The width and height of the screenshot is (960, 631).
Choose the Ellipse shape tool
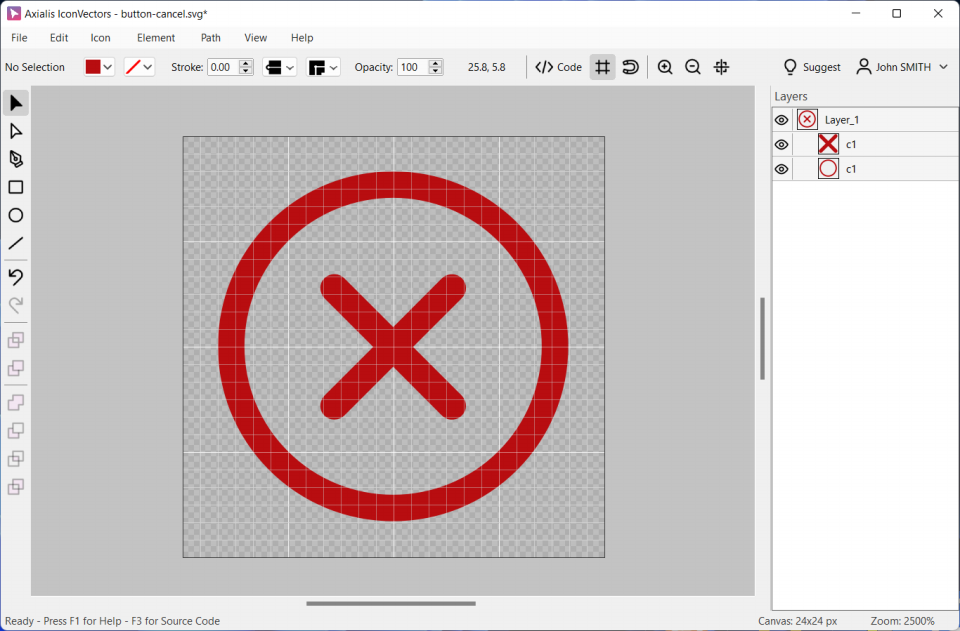(16, 215)
